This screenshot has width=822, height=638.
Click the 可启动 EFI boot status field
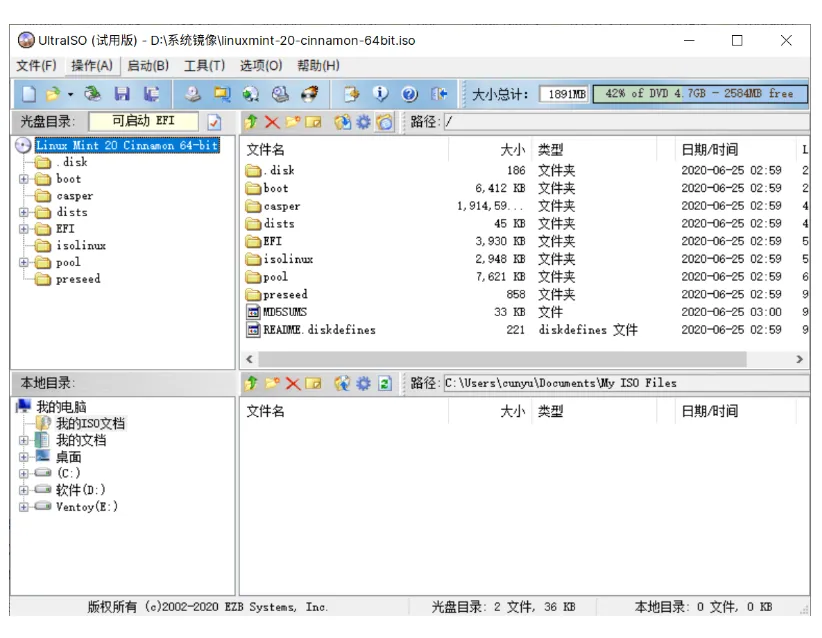144,122
